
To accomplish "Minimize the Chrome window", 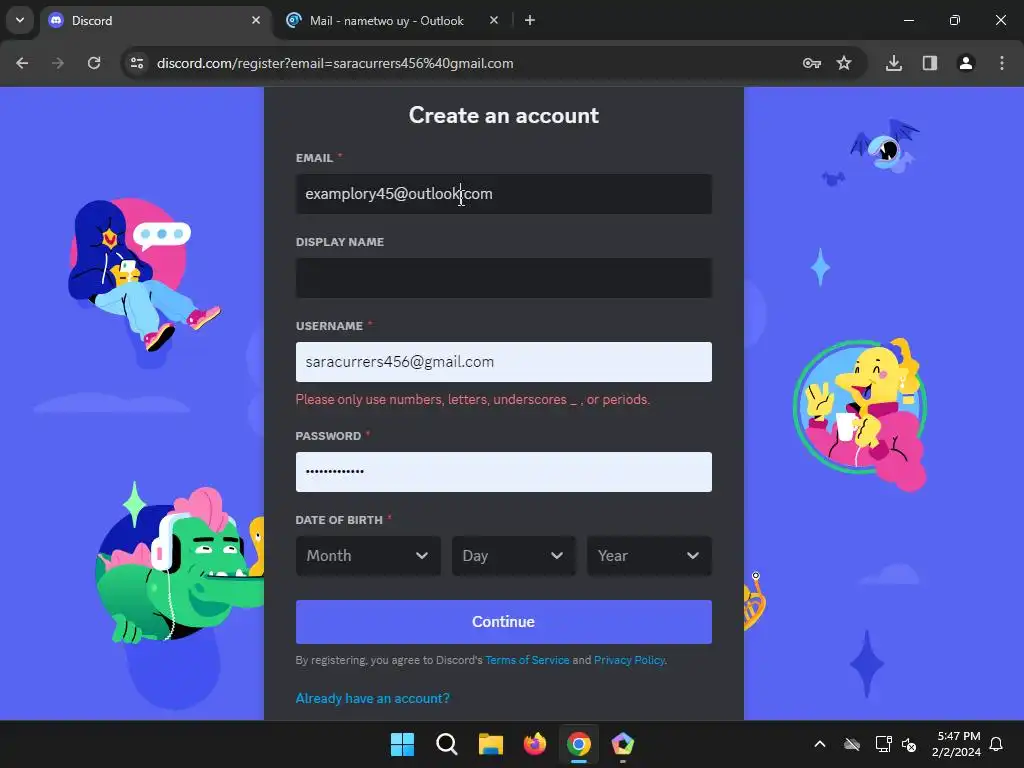I will pyautogui.click(x=908, y=20).
